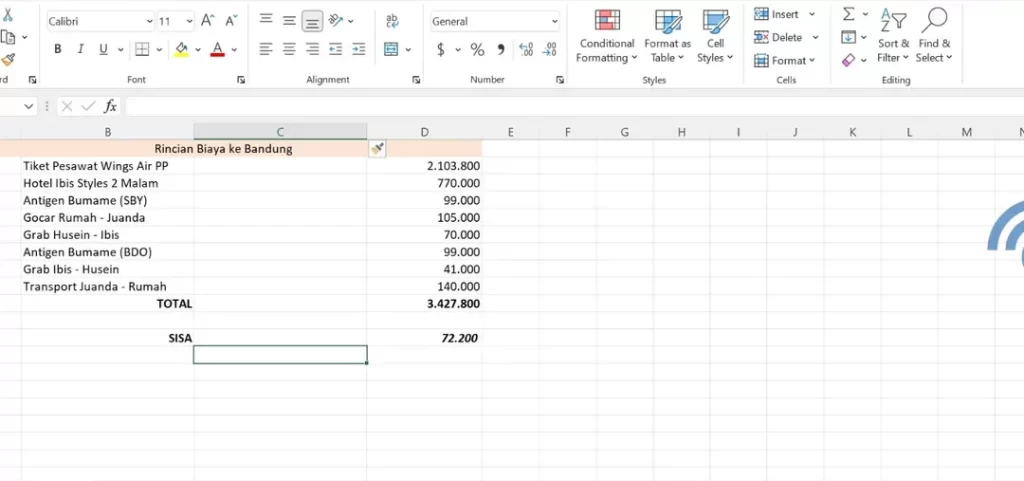
Task: Open the font size 11 box
Action: [x=176, y=22]
